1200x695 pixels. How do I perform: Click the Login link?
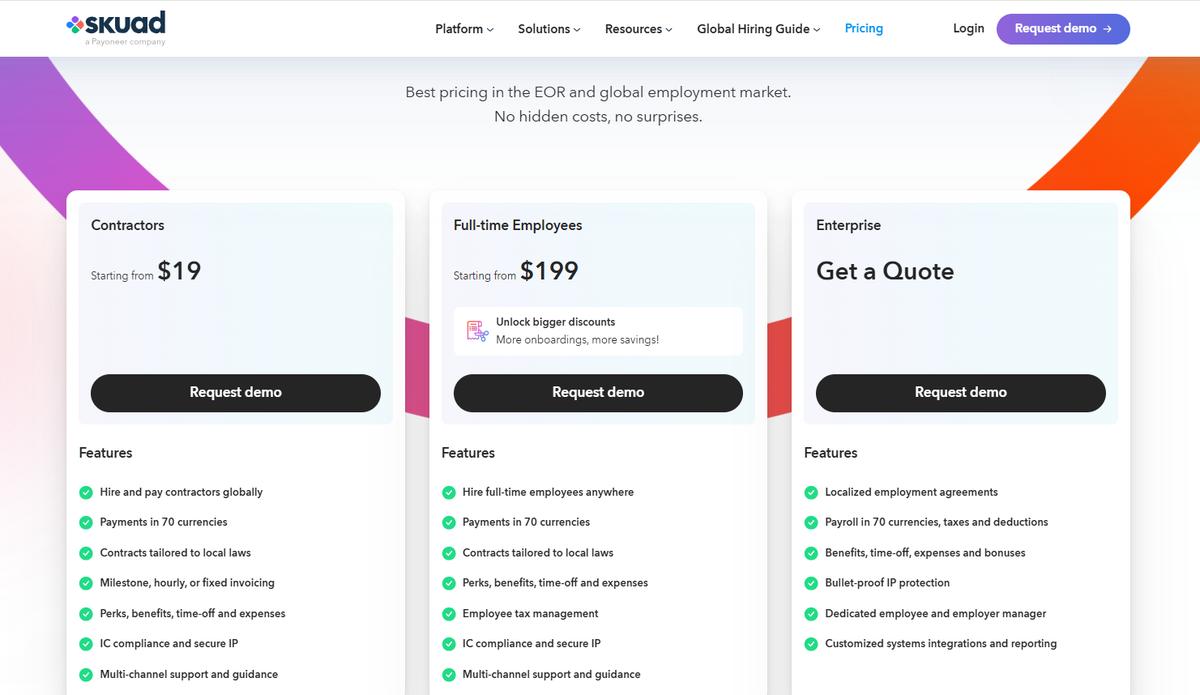point(968,29)
